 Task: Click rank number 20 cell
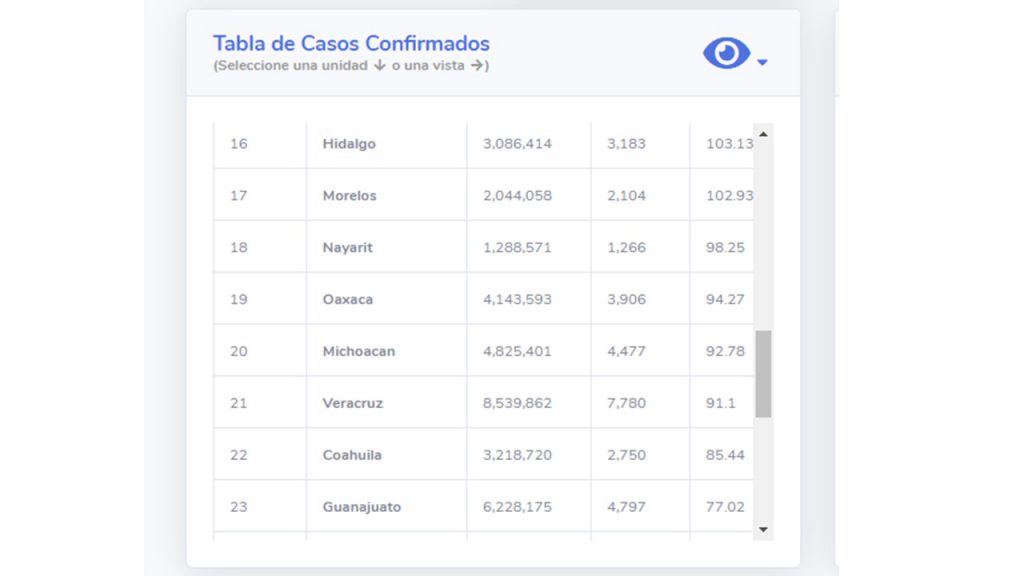(x=239, y=351)
